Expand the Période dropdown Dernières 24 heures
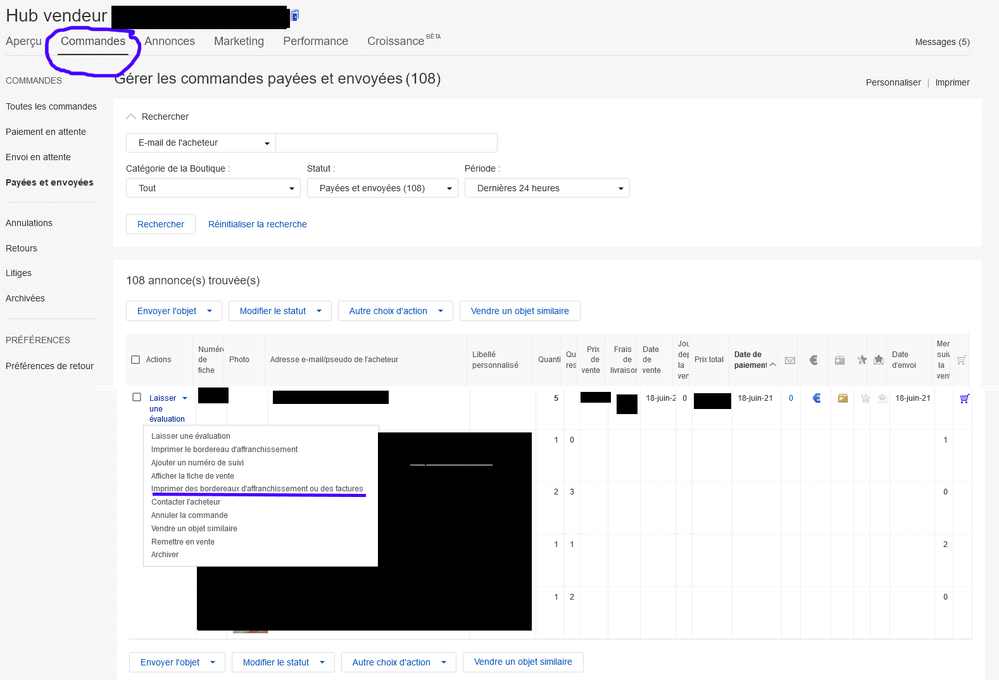 [x=547, y=188]
